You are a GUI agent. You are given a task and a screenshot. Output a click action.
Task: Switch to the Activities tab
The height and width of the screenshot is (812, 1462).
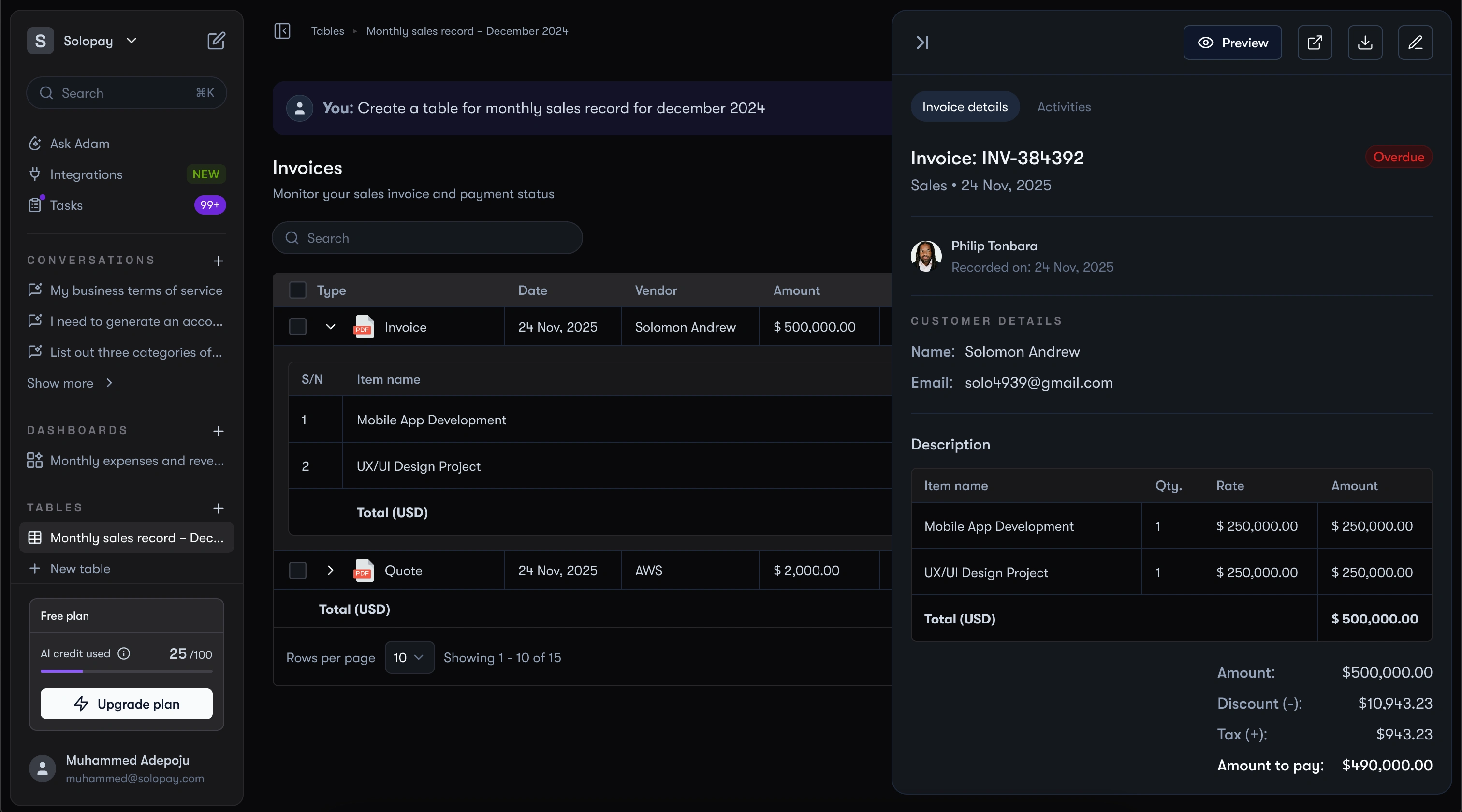pos(1064,107)
